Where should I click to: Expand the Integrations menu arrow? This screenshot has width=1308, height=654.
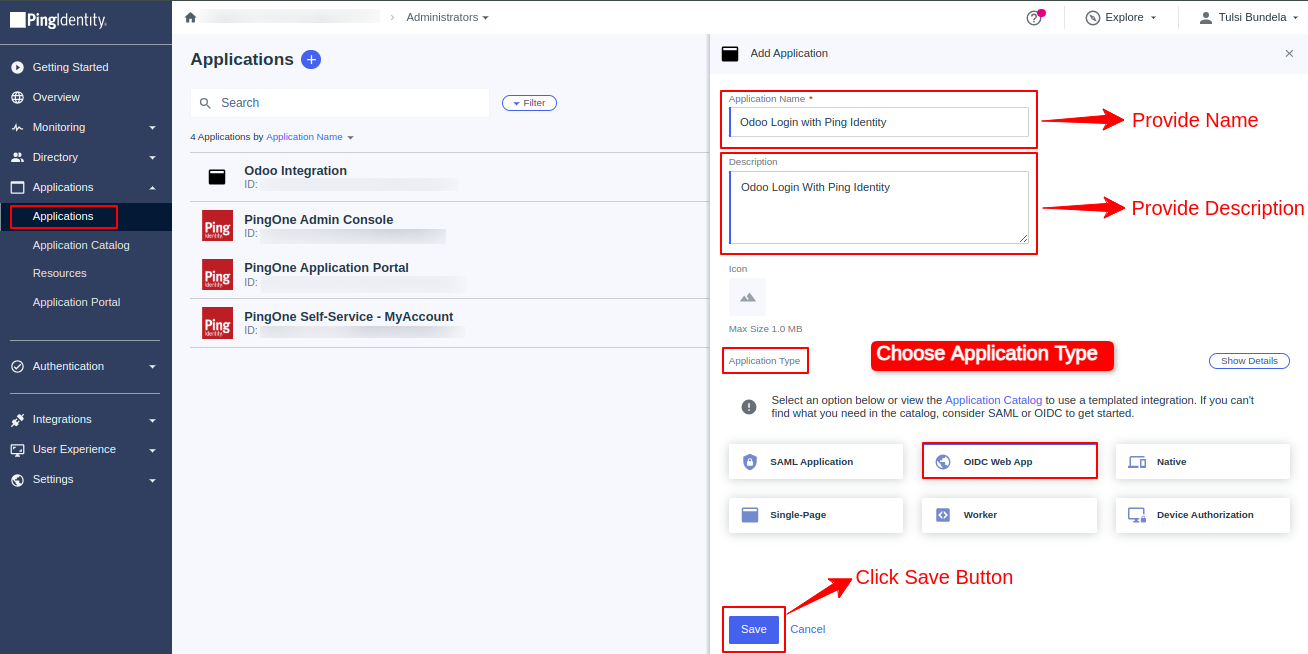coord(153,420)
